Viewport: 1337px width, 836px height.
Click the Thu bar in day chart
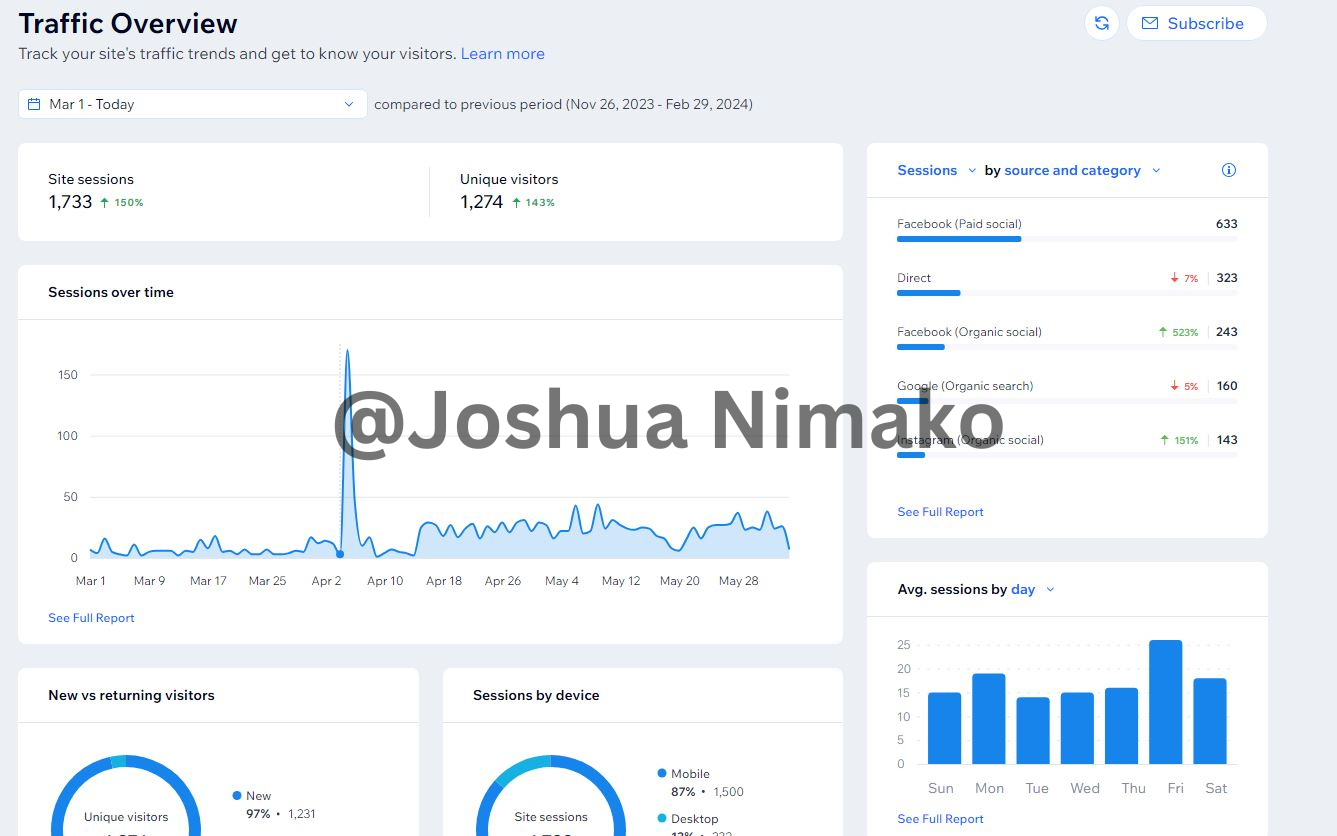(x=1122, y=726)
